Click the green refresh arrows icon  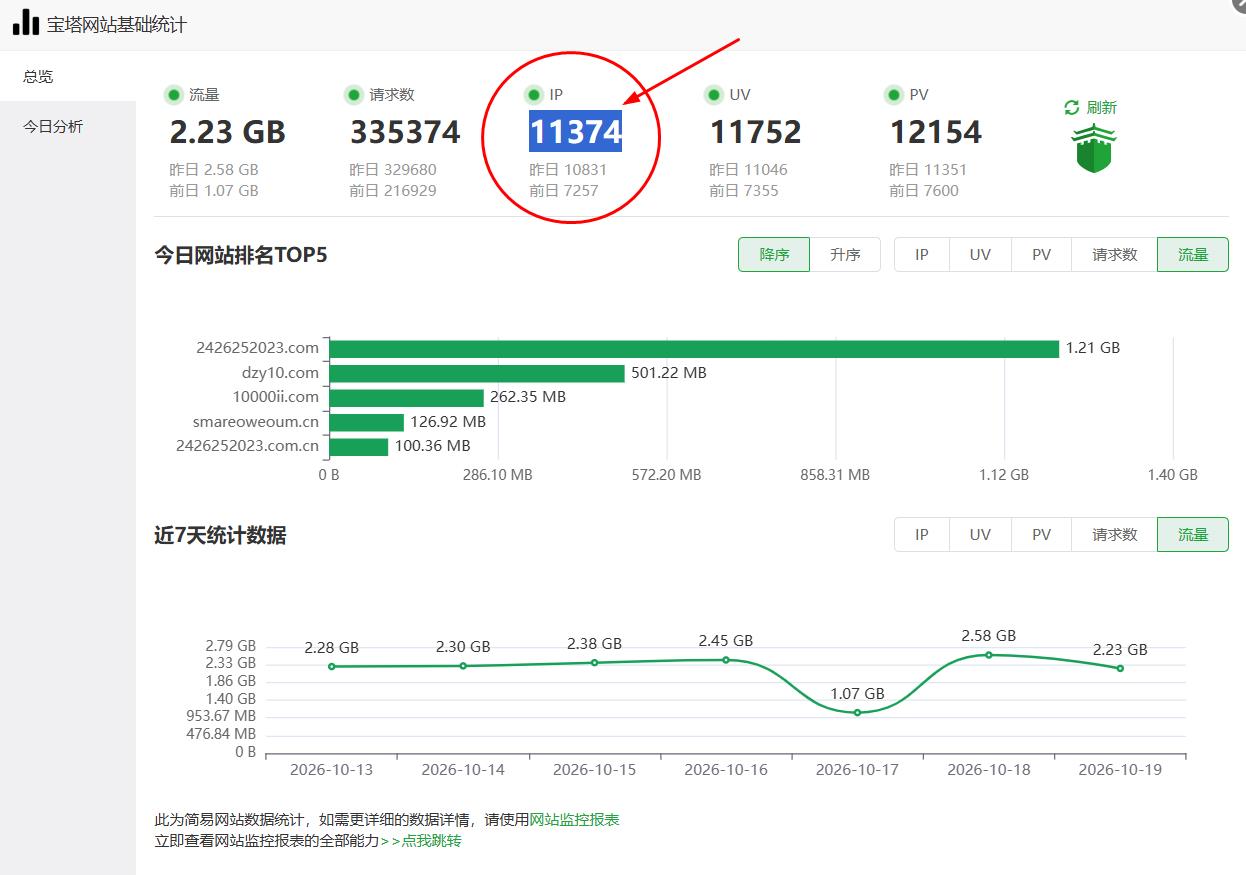click(1072, 107)
